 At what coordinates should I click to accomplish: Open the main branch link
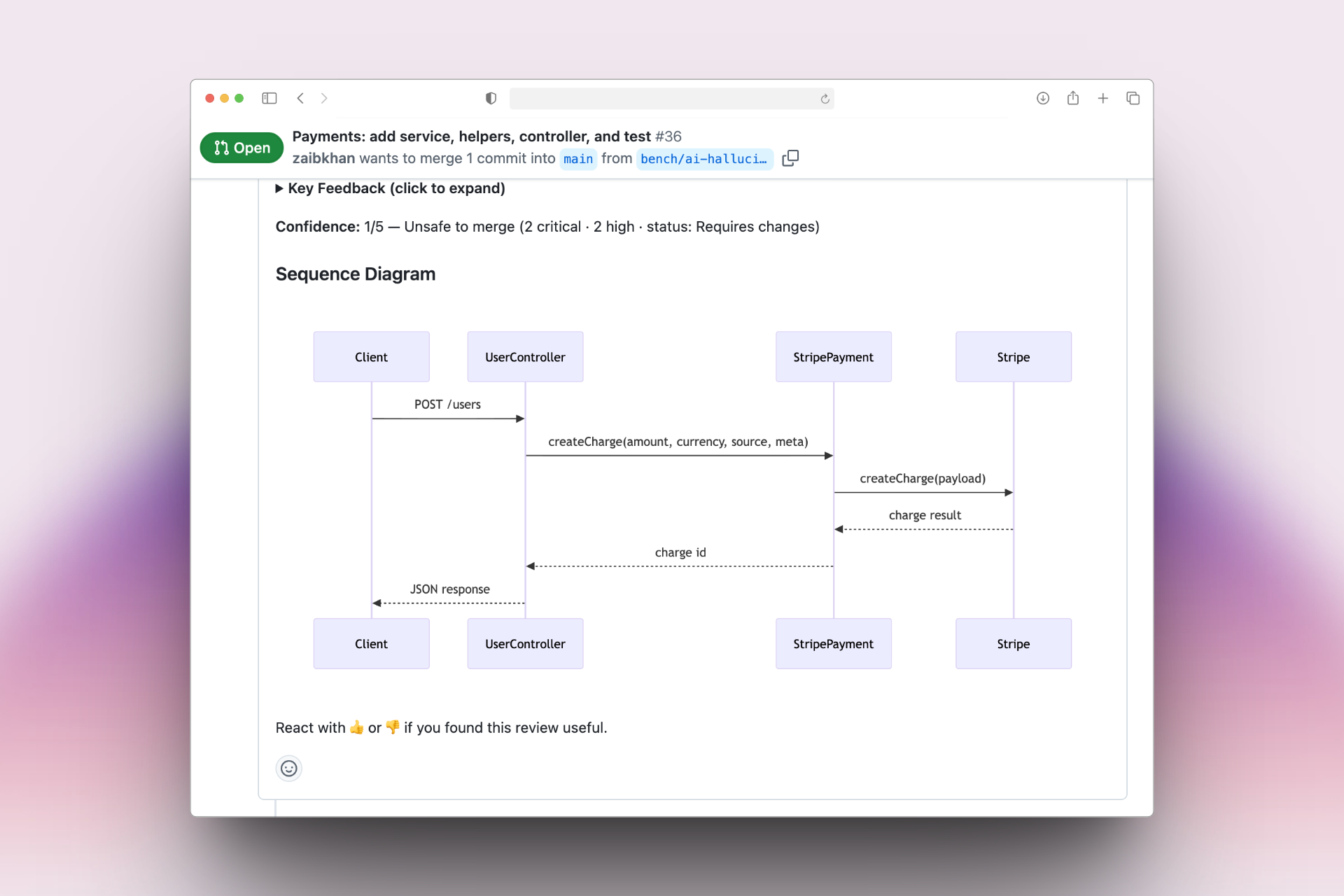coord(577,159)
